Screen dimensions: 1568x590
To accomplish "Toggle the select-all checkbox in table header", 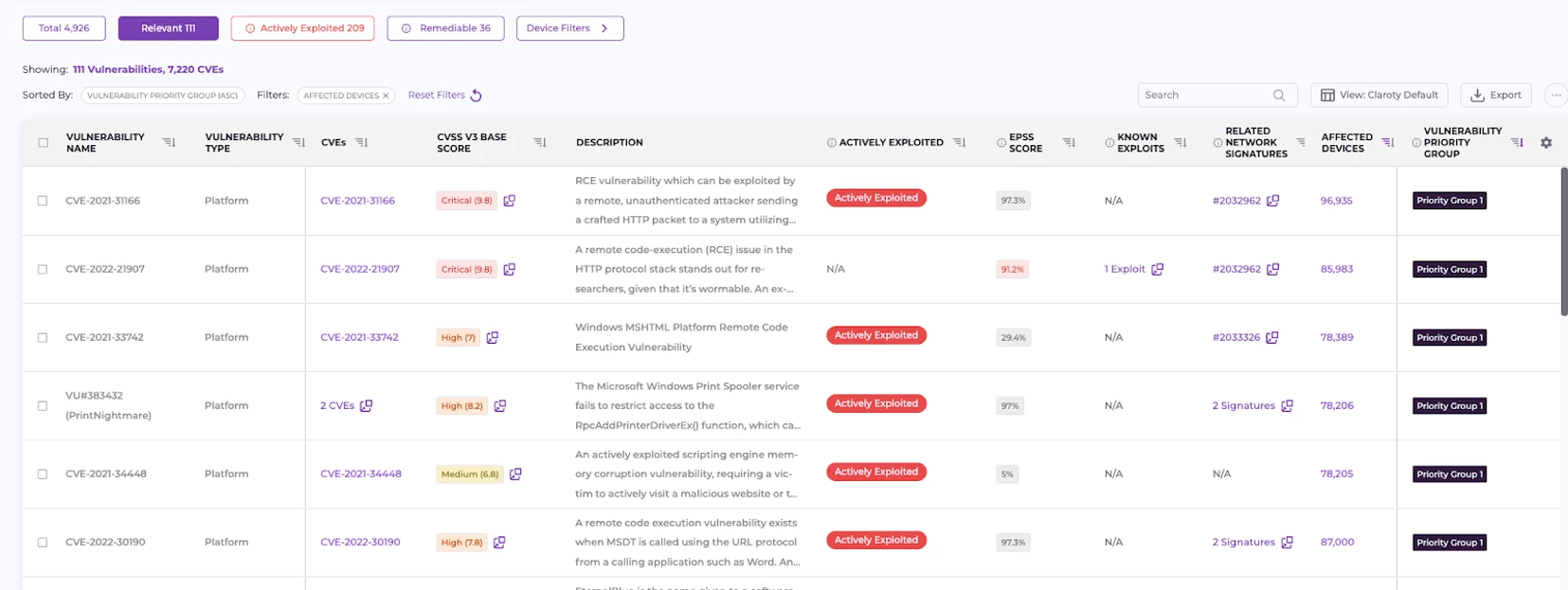I will pos(43,143).
